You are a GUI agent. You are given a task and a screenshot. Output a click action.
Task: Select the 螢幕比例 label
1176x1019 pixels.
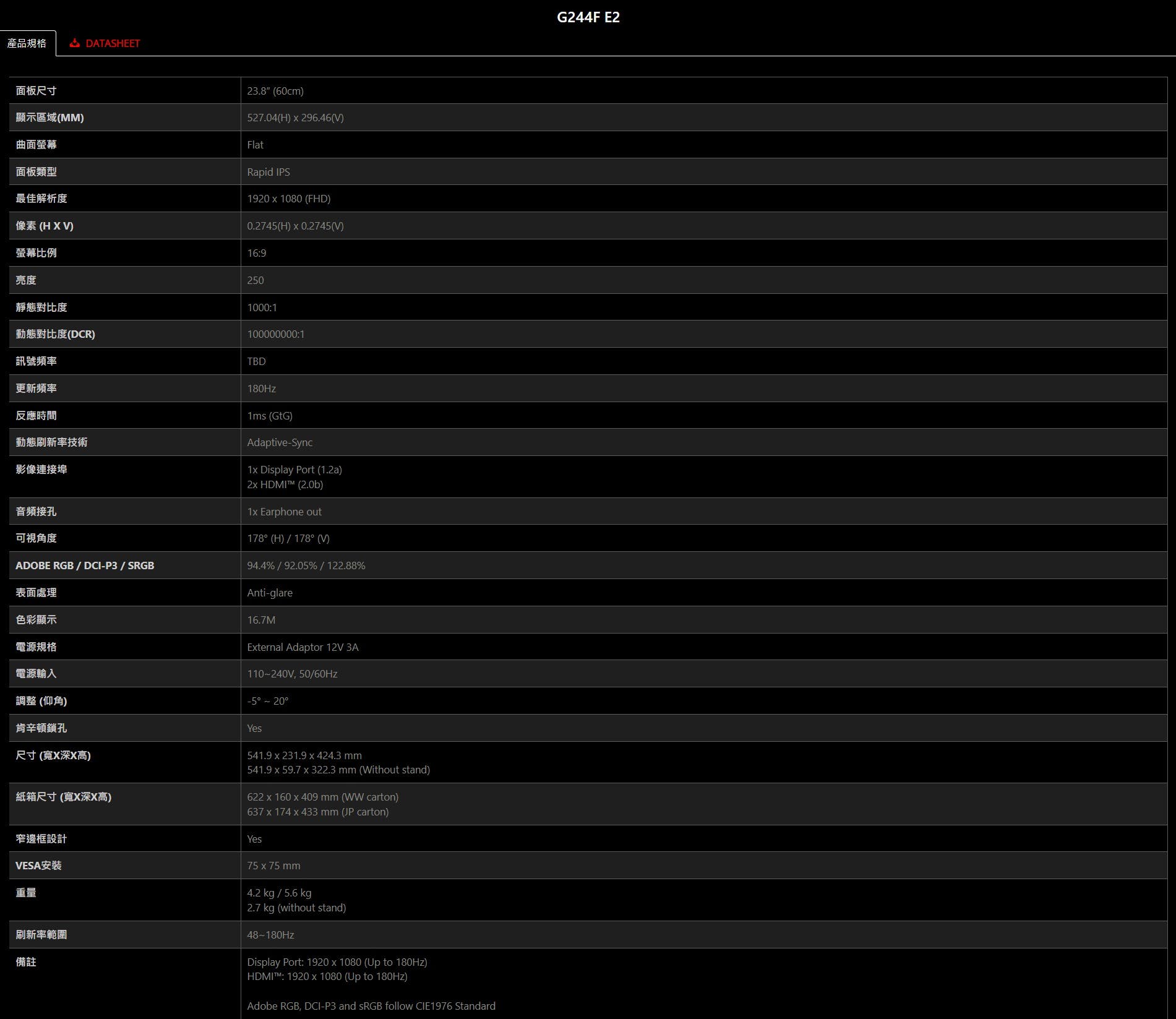(x=36, y=253)
